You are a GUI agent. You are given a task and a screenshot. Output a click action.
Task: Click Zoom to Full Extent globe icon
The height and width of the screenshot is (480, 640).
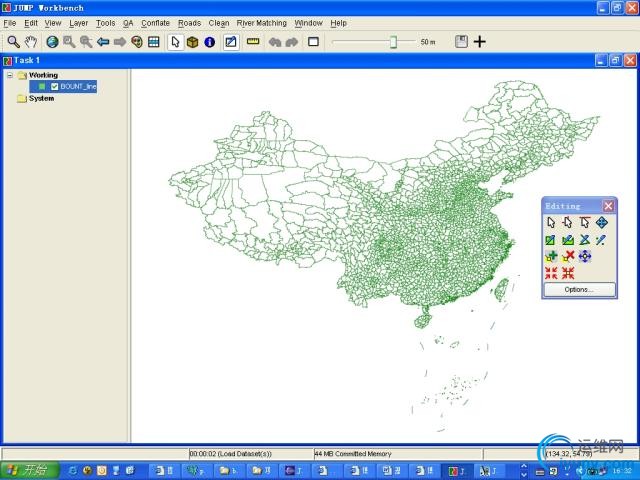pyautogui.click(x=52, y=42)
